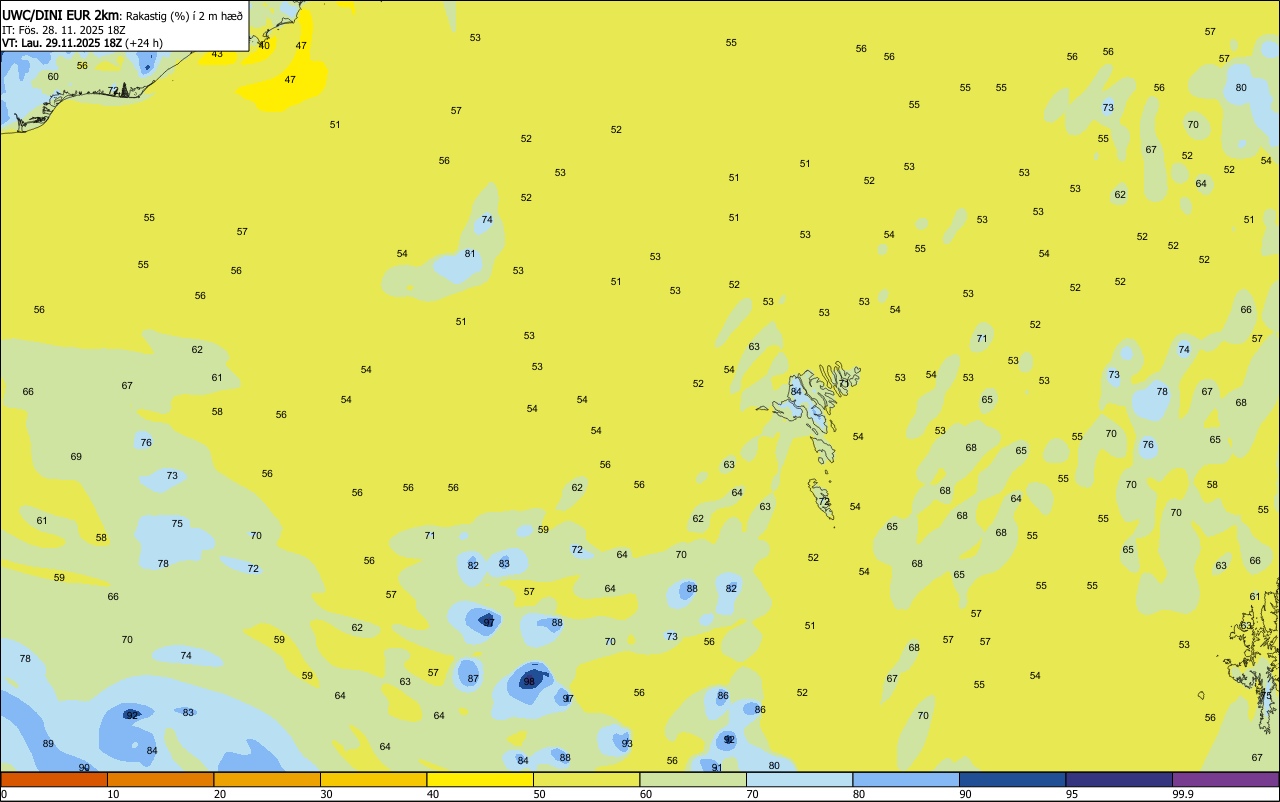Click the humidity value 69 on the map
1280x802 pixels.
point(76,456)
